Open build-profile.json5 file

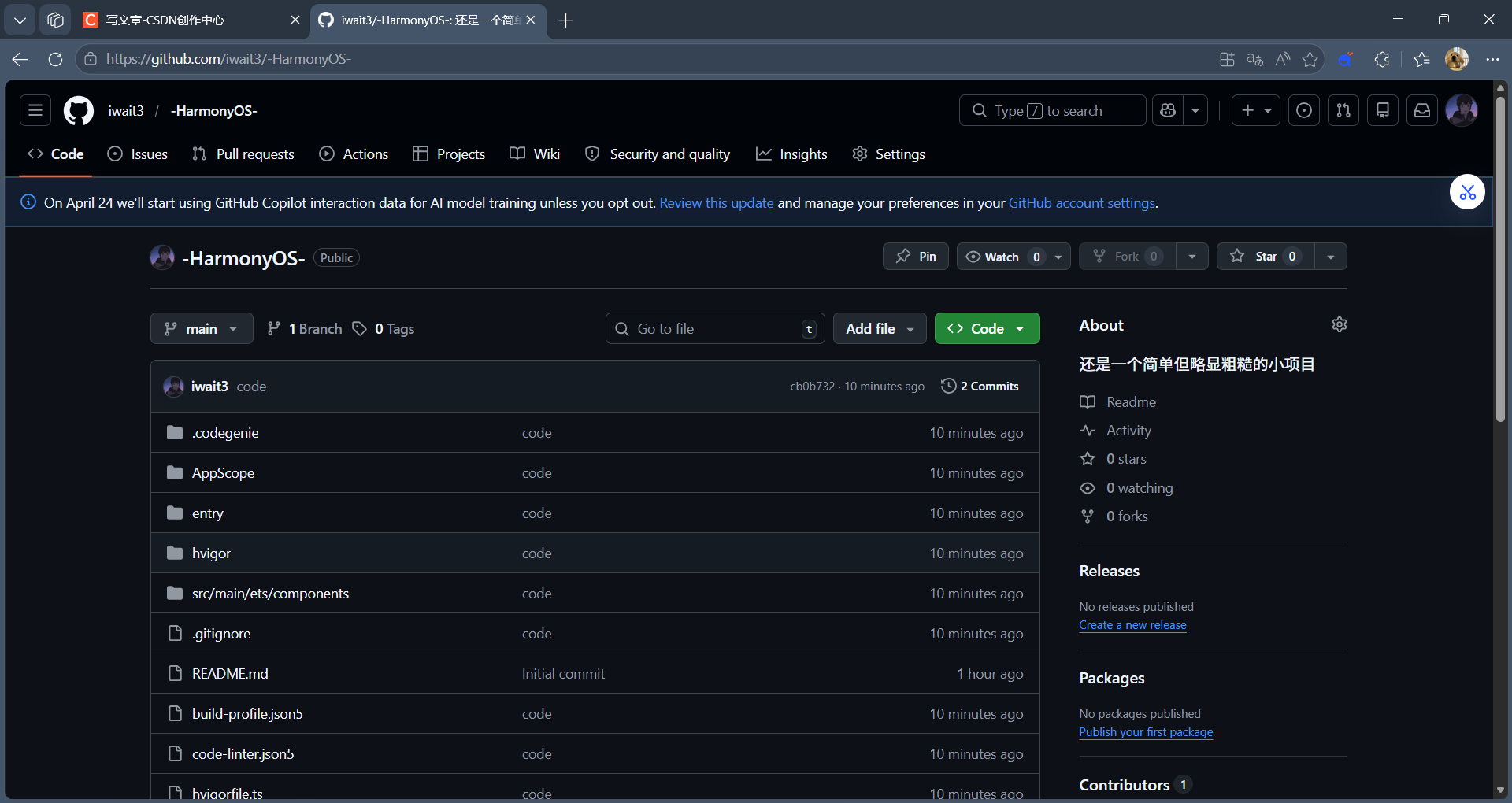coord(247,714)
